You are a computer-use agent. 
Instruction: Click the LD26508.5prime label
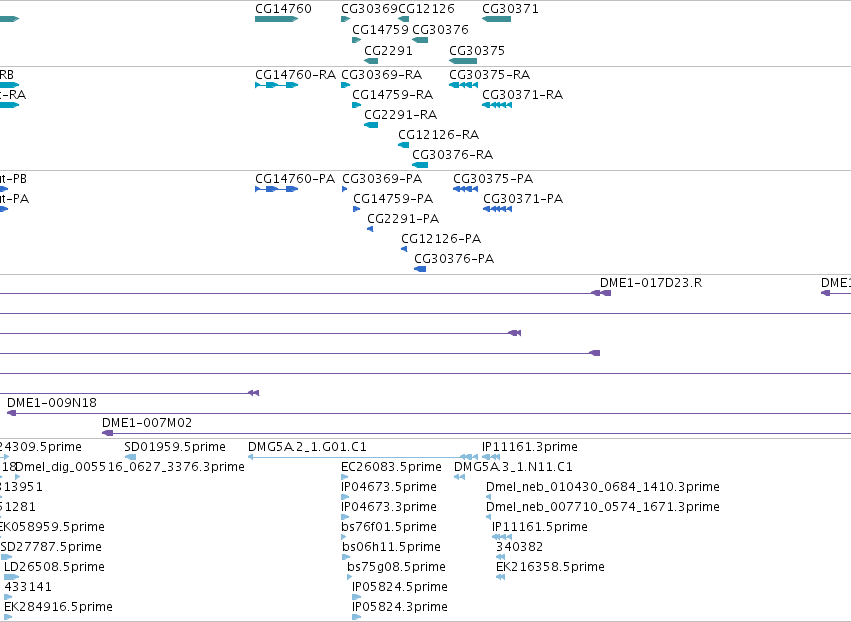tap(54, 567)
